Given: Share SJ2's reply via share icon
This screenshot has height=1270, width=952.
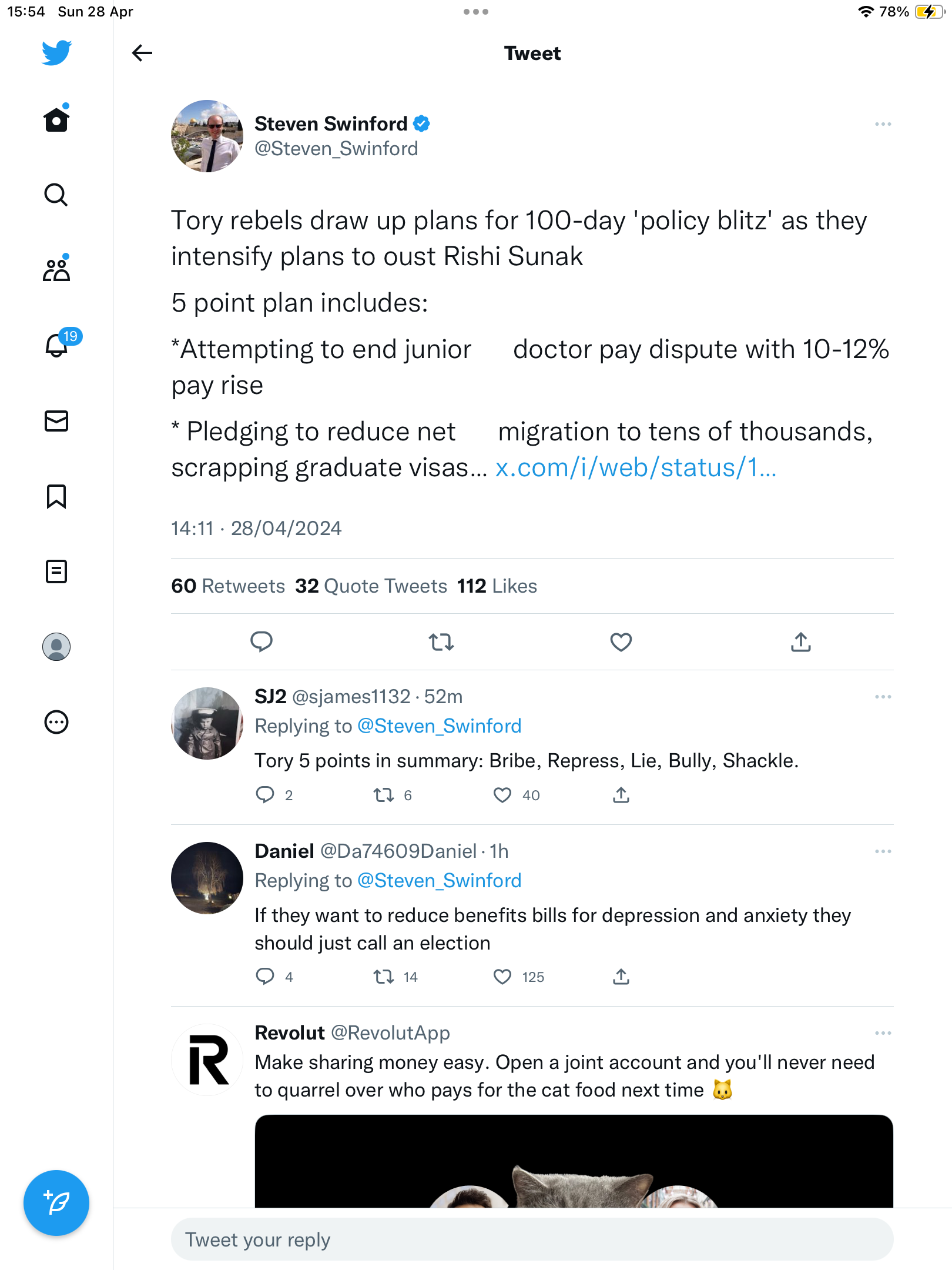Looking at the screenshot, I should click(x=621, y=795).
